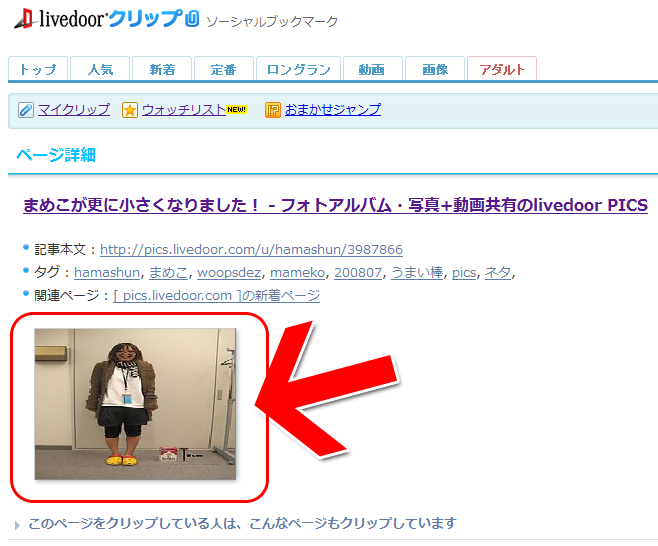Open the pics.livedoor.com の新着ページ link
This screenshot has width=658, height=546.
pos(217,295)
